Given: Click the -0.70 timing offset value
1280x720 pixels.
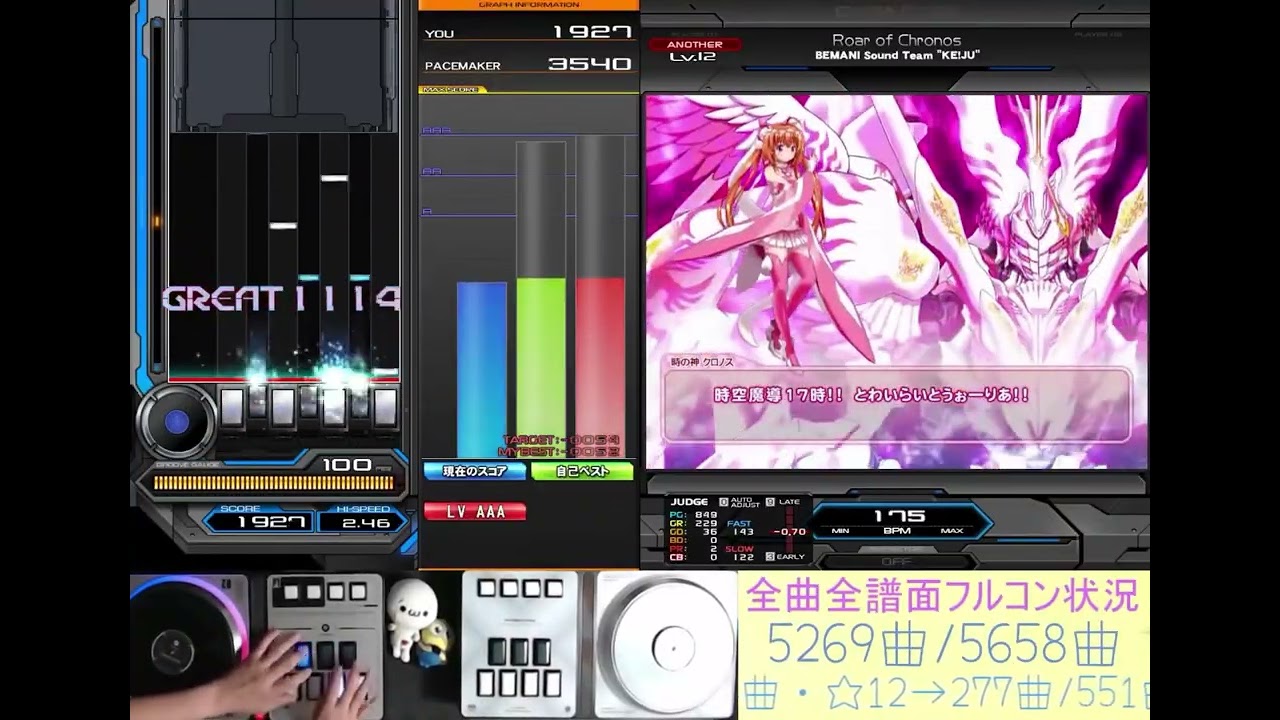Looking at the screenshot, I should coord(791,532).
